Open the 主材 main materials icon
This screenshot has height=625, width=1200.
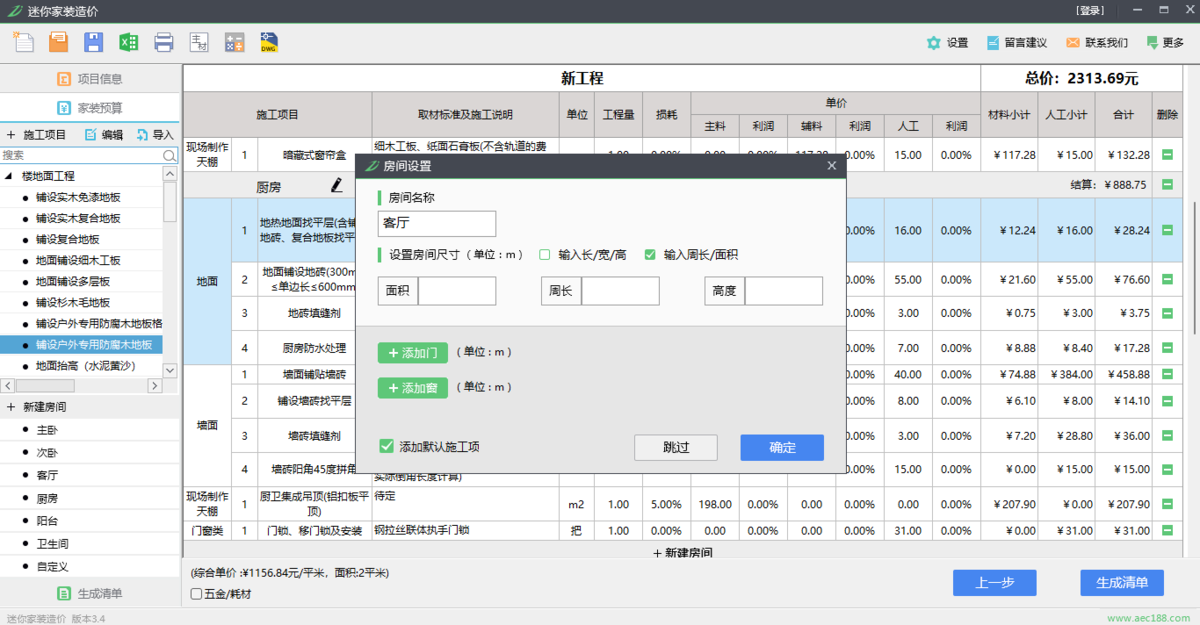tap(199, 42)
